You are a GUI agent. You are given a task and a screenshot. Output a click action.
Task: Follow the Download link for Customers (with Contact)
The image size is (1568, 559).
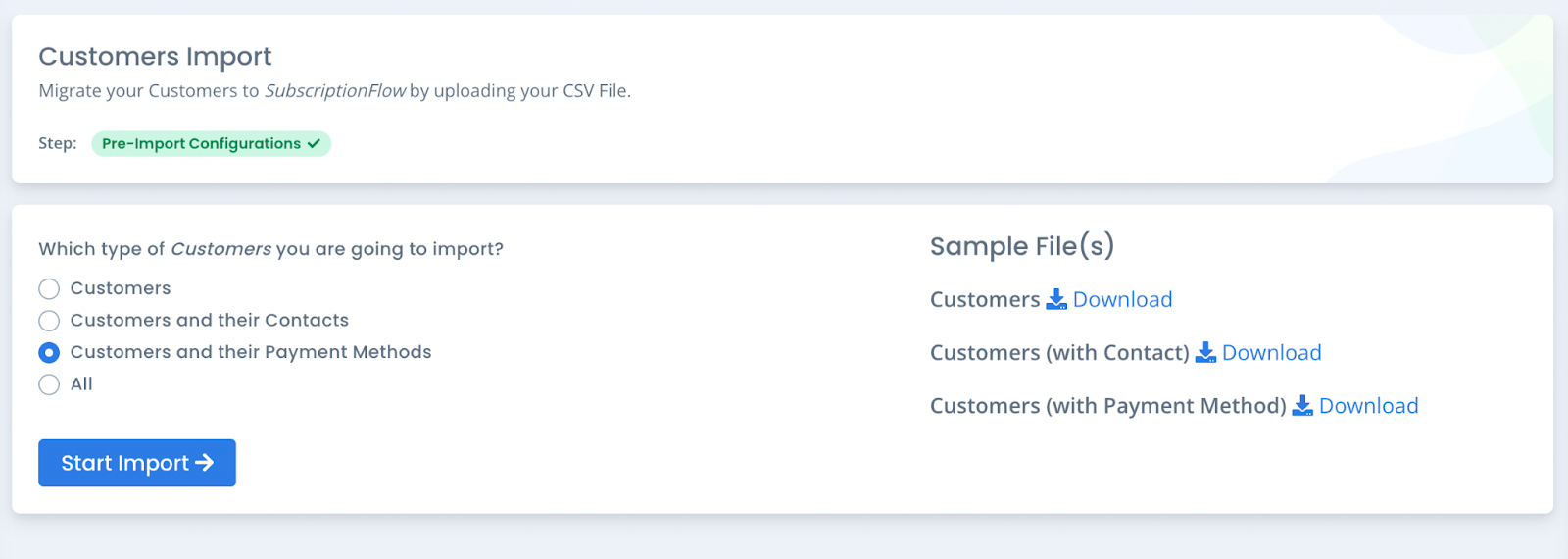coord(1271,352)
